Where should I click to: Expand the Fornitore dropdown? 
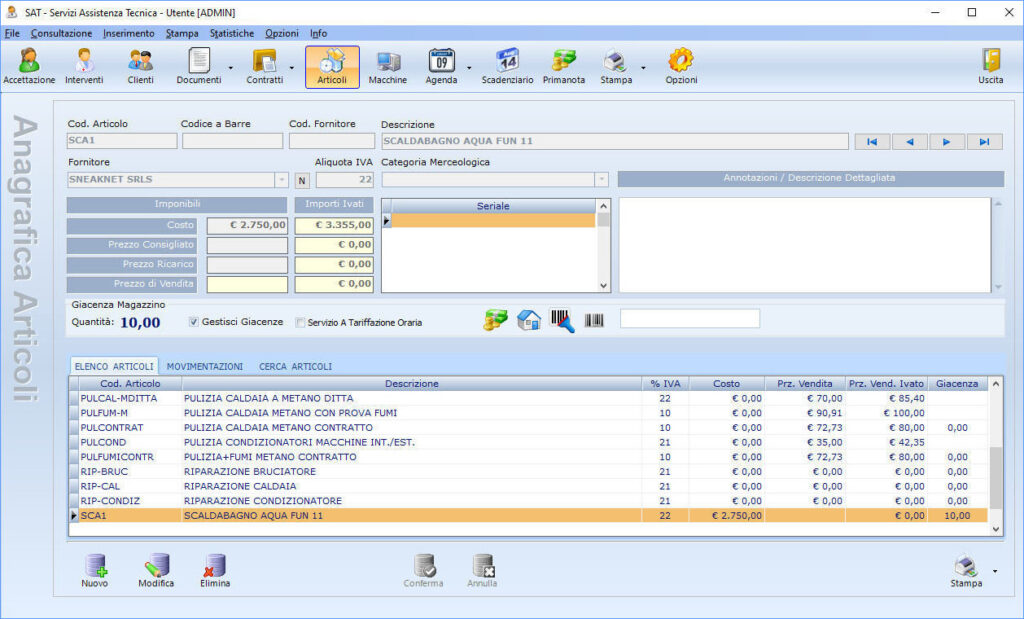(281, 180)
